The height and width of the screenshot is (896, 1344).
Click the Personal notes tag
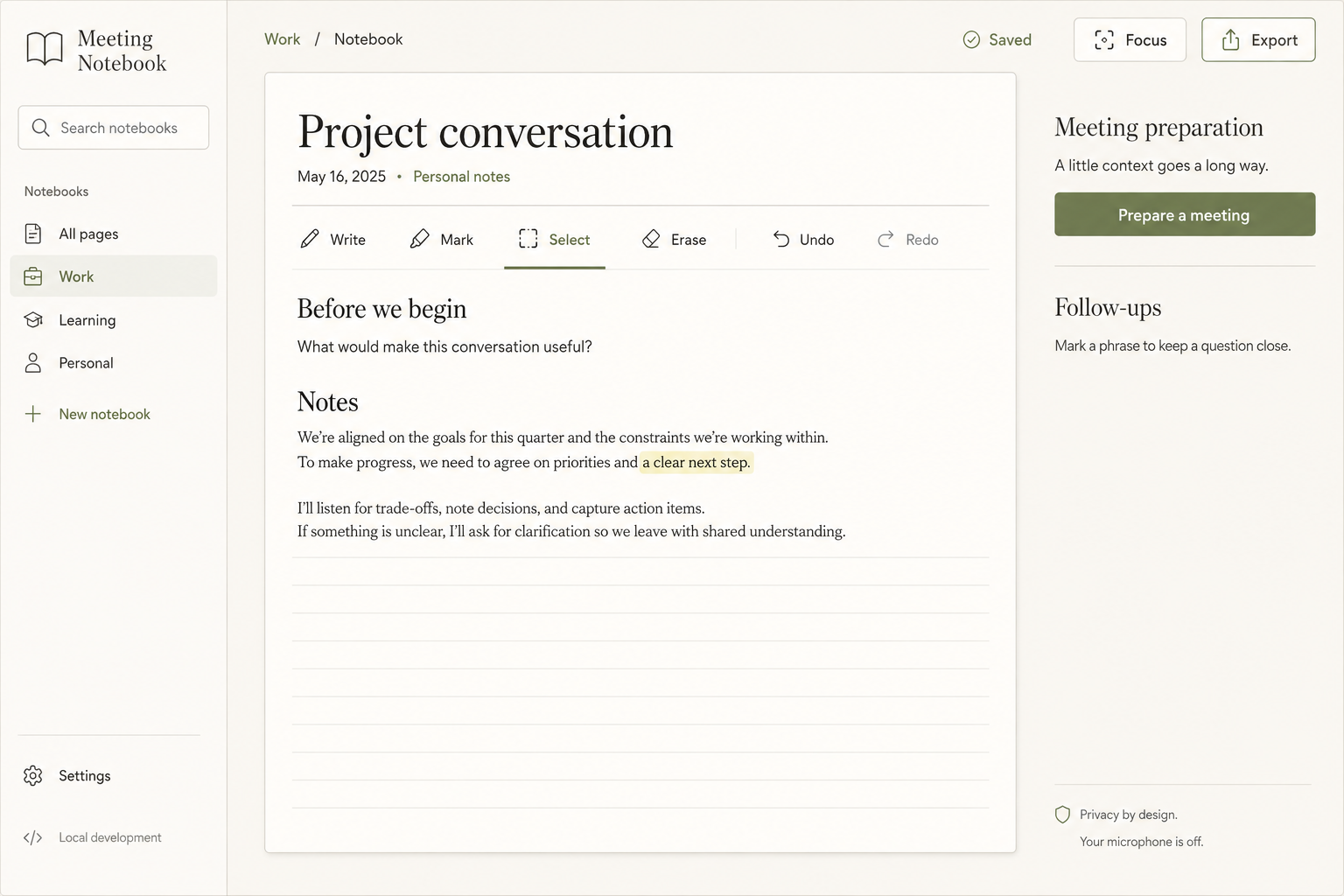tap(461, 177)
